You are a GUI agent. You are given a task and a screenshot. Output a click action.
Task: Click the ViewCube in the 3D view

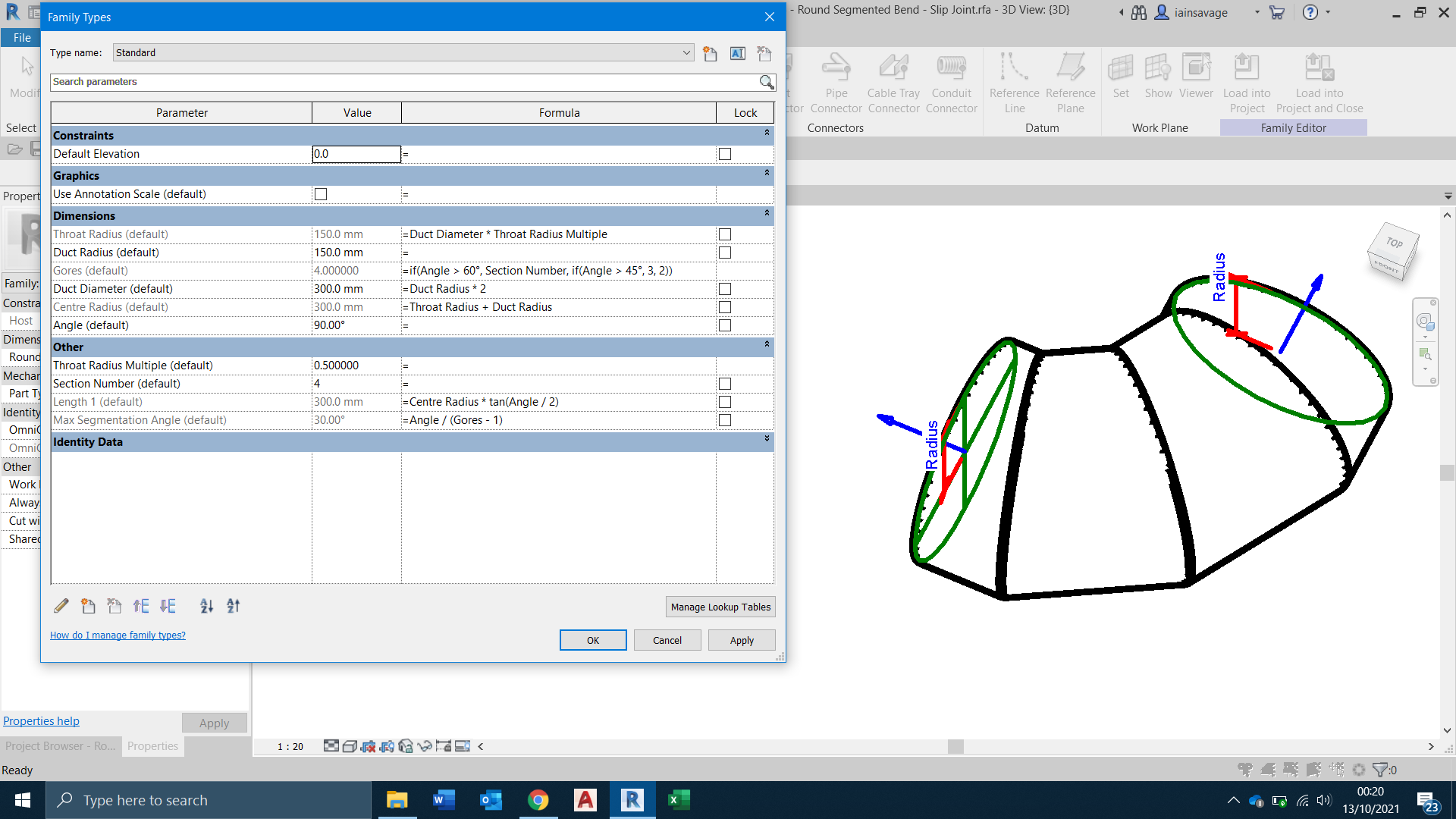pyautogui.click(x=1392, y=252)
